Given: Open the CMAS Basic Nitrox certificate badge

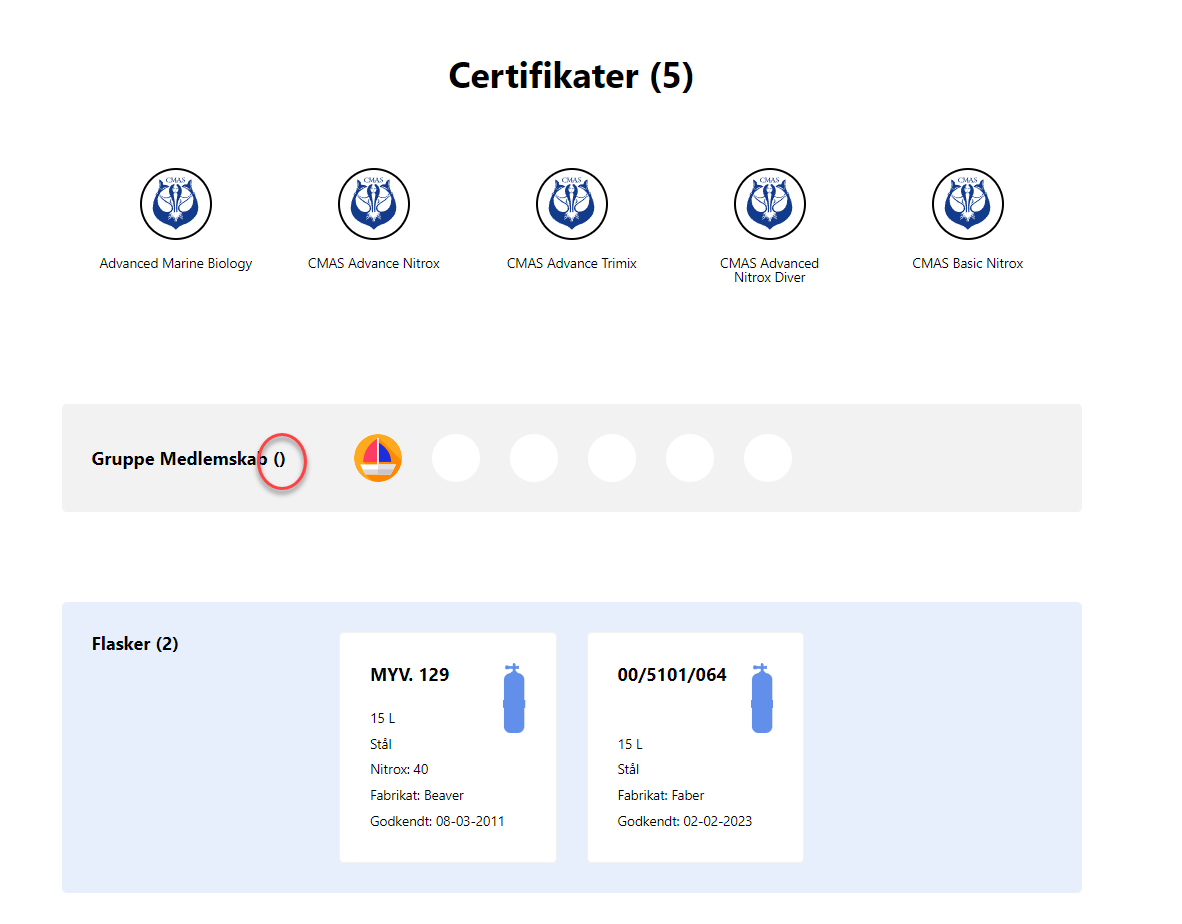Looking at the screenshot, I should pyautogui.click(x=968, y=203).
